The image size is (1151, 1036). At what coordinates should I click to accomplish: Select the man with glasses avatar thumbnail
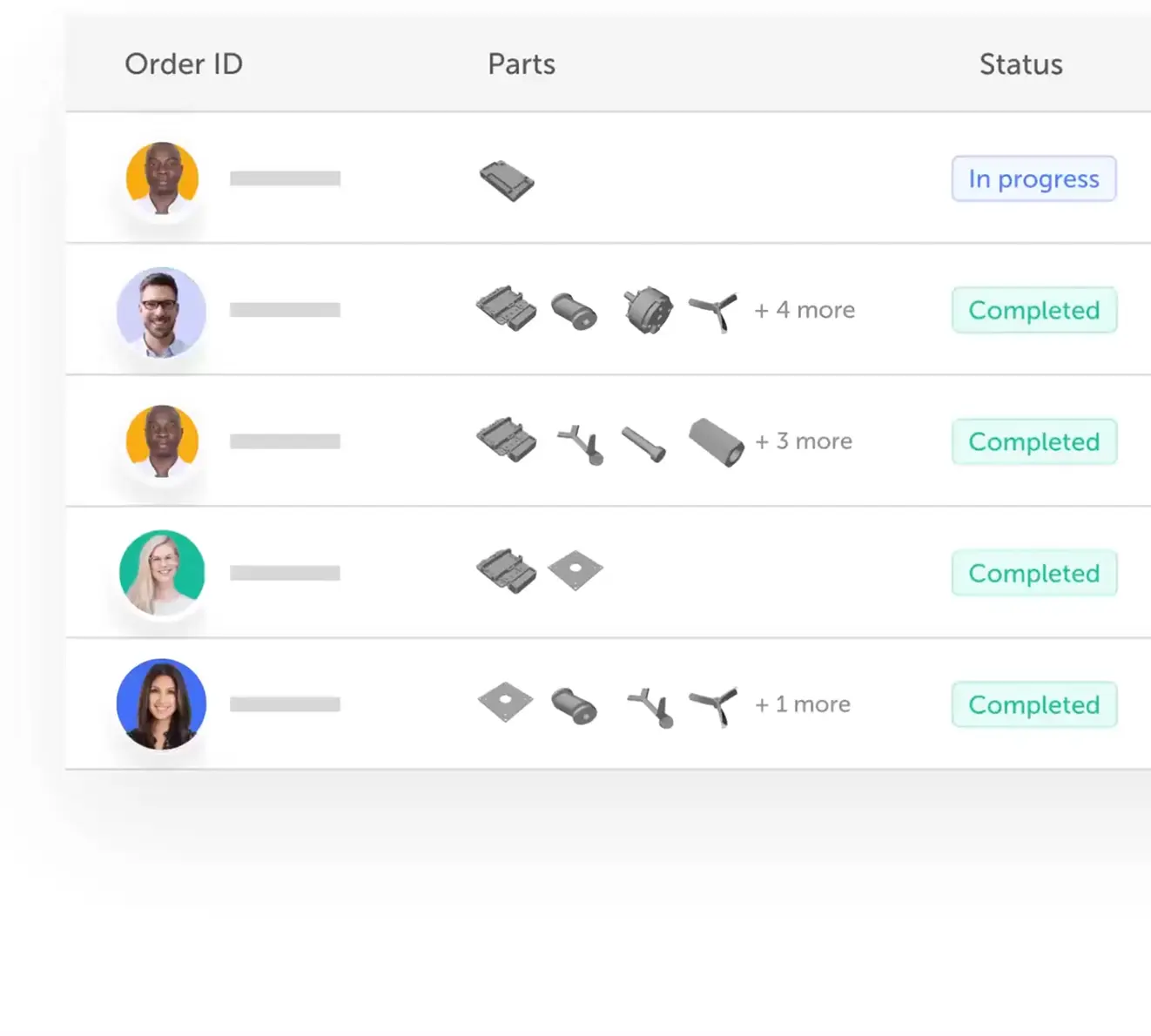pyautogui.click(x=161, y=310)
